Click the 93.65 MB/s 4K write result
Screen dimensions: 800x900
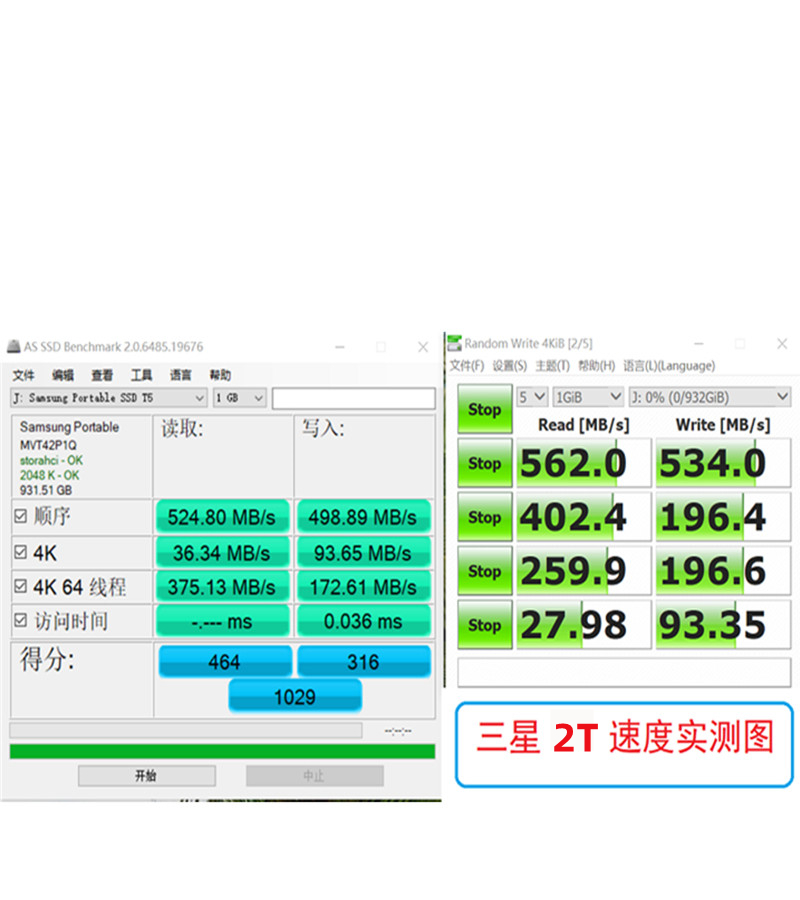click(x=363, y=553)
